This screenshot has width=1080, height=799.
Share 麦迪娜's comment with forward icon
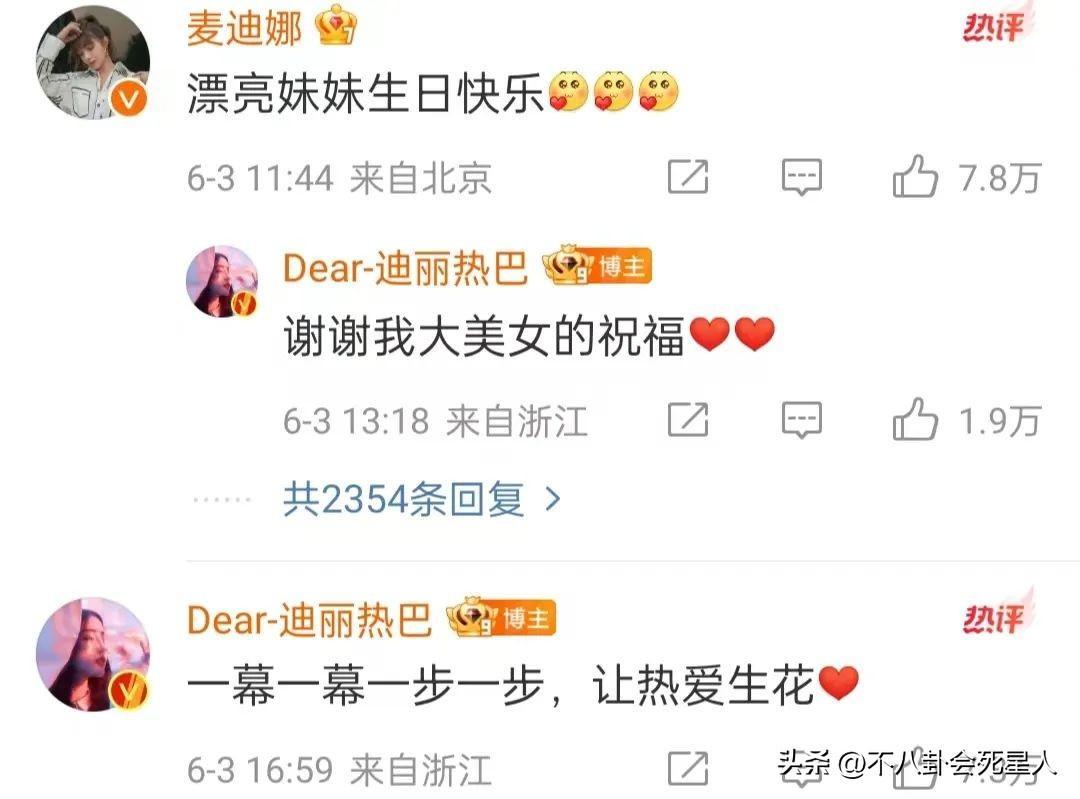[688, 176]
